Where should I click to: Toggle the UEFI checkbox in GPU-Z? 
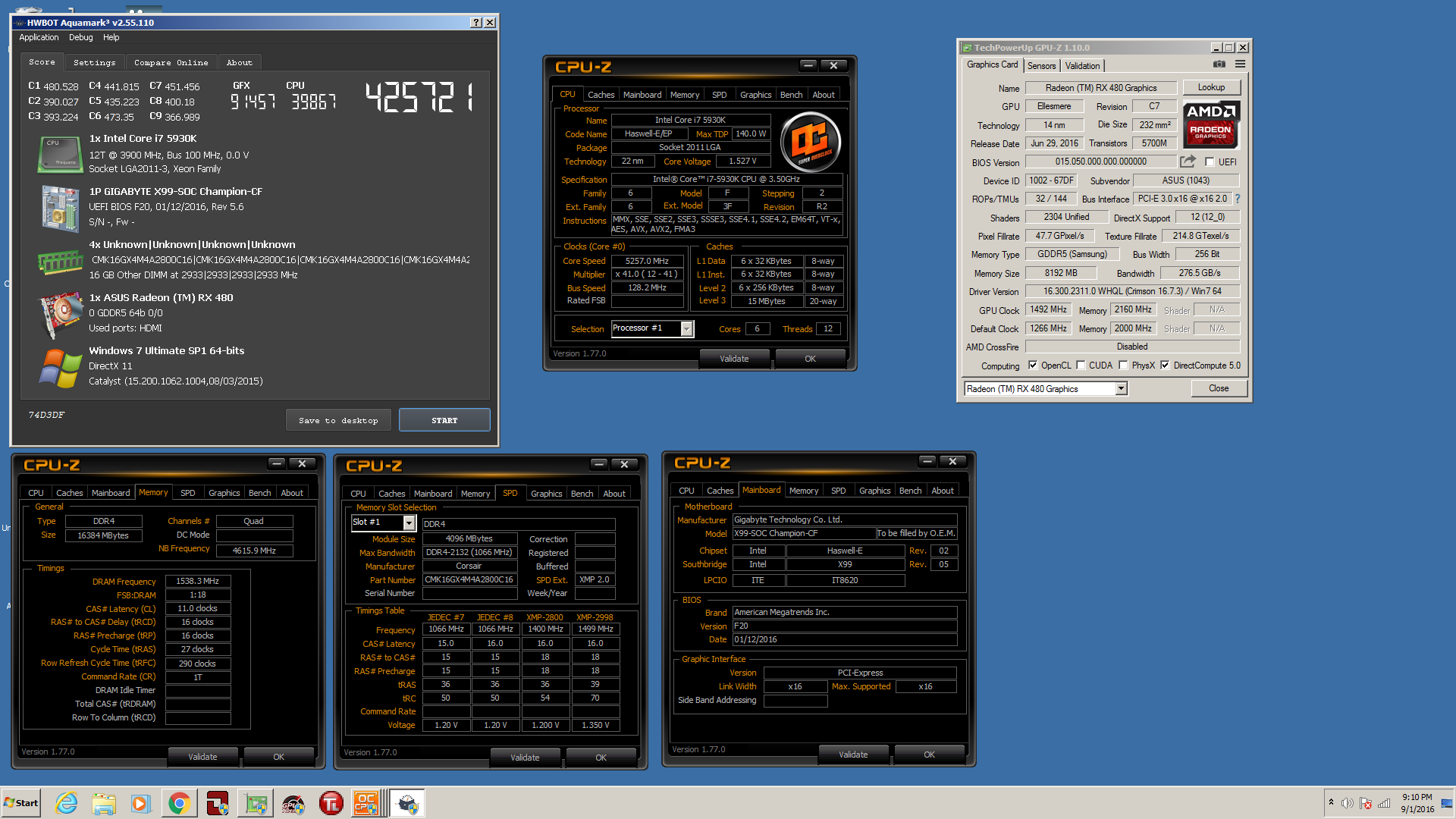coord(1210,162)
